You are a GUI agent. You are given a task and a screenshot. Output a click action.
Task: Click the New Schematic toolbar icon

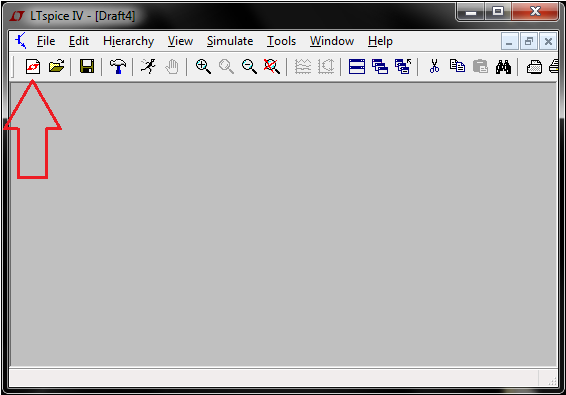point(33,67)
